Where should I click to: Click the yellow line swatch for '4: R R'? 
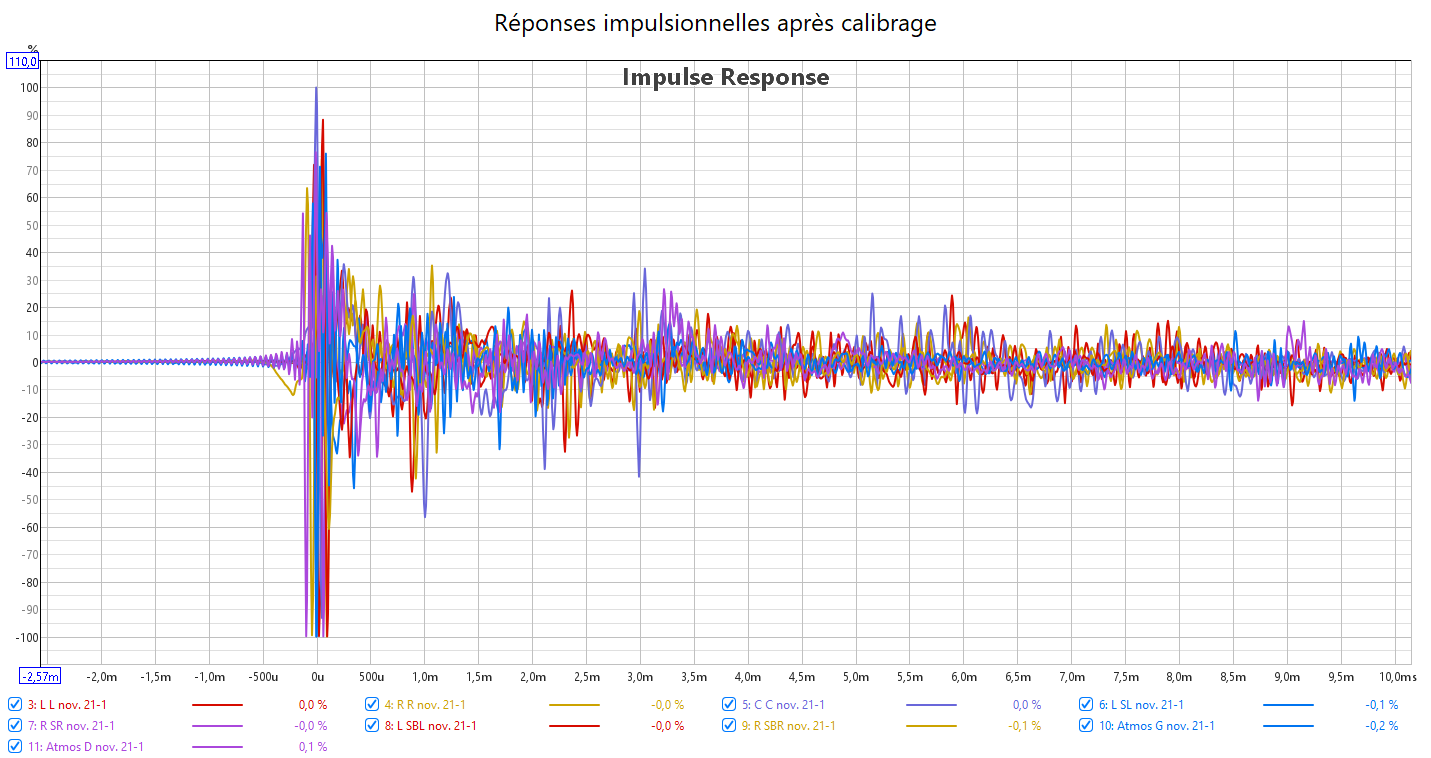(x=574, y=705)
